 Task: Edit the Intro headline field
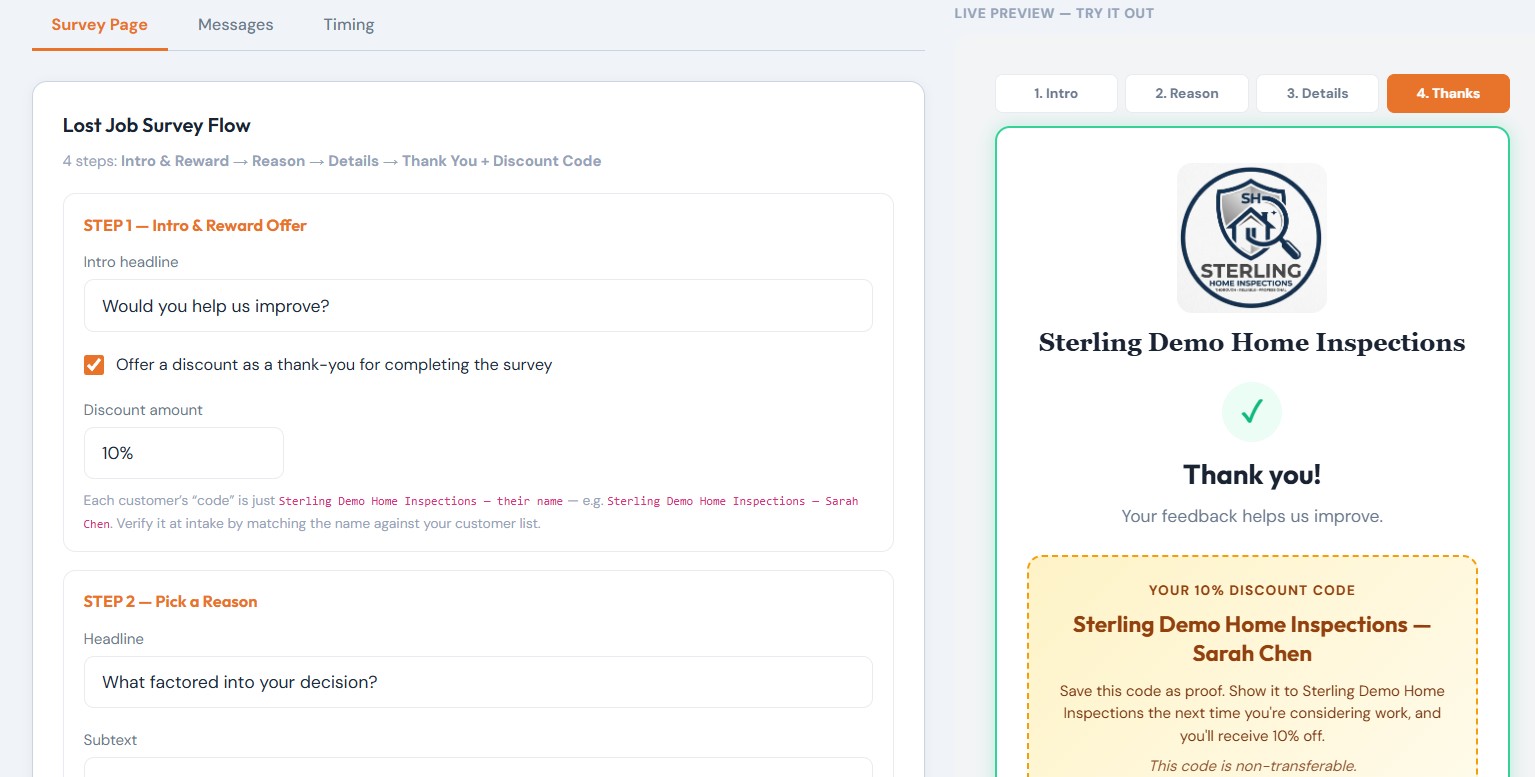tap(478, 305)
